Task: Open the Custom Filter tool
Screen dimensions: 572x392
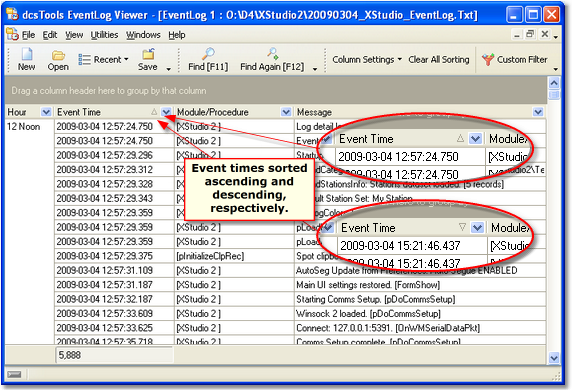Action: [x=514, y=59]
